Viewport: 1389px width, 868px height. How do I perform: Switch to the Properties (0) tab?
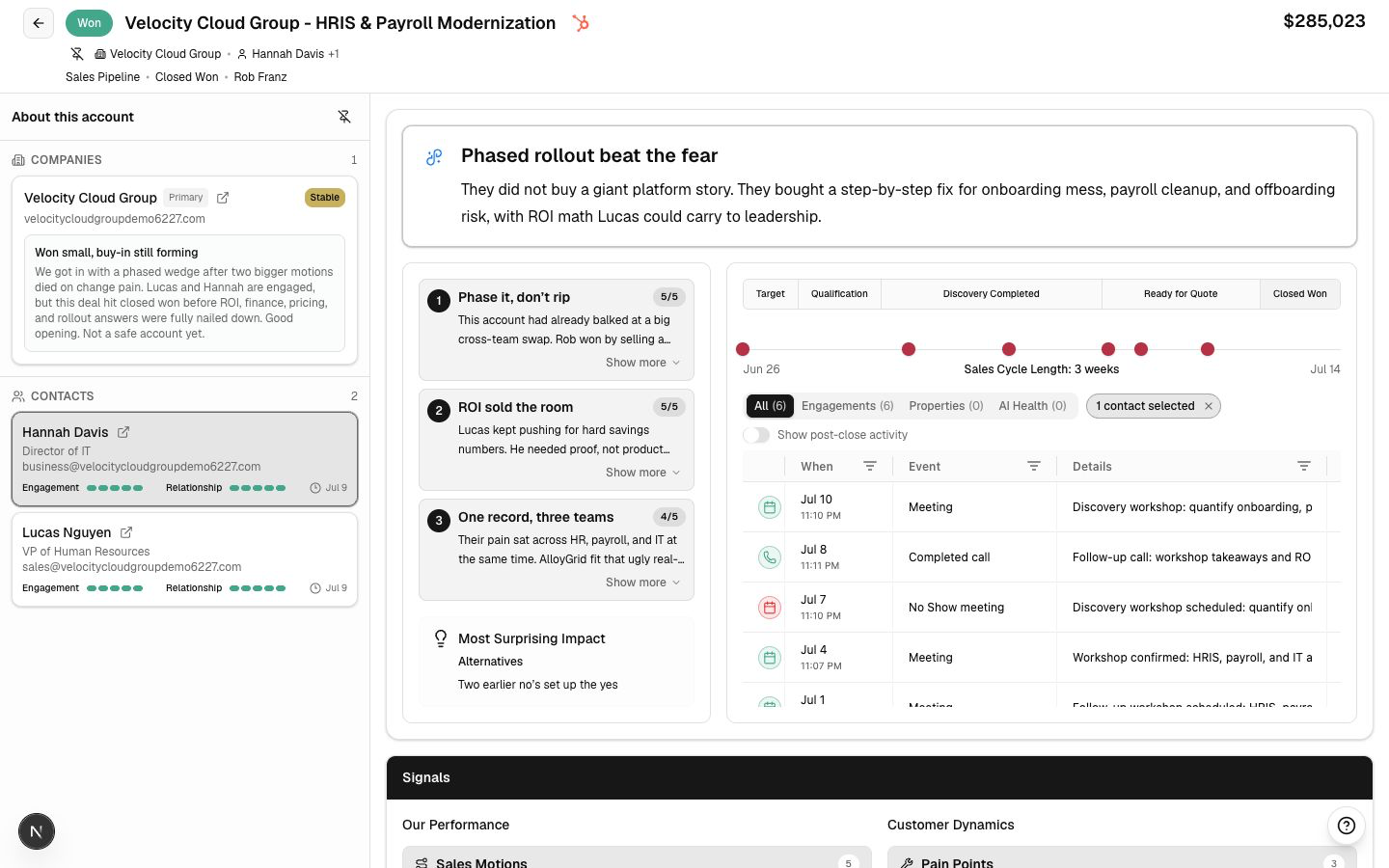(x=945, y=406)
